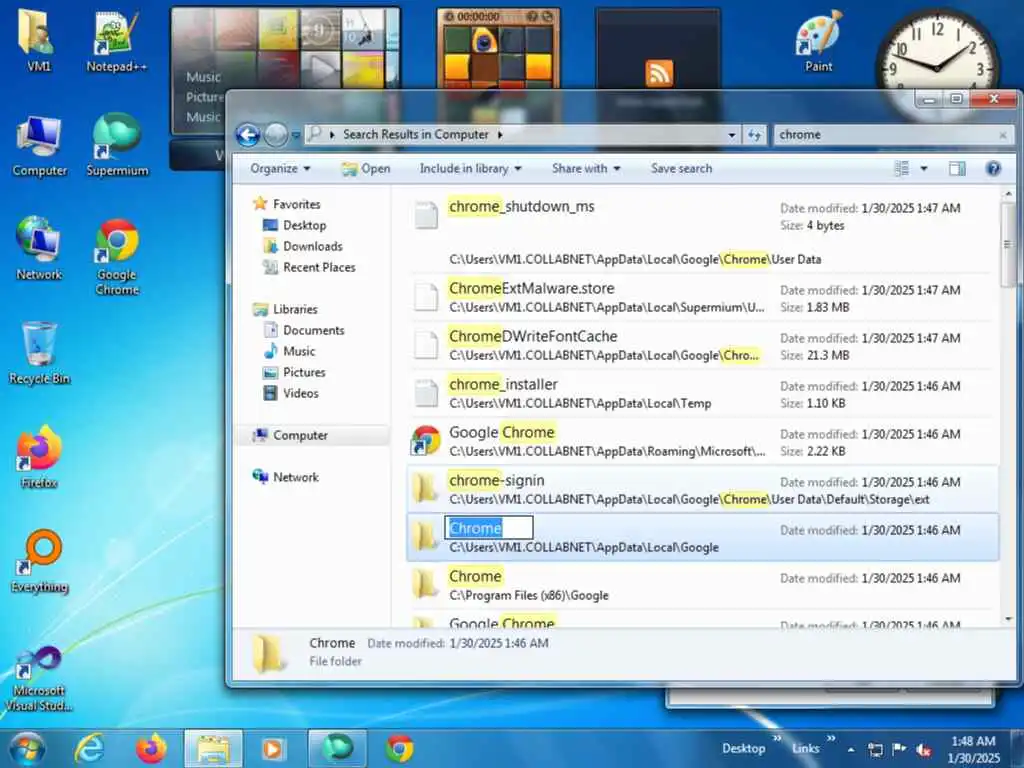This screenshot has height=768, width=1024.
Task: Open the Network desktop icon
Action: click(x=39, y=248)
